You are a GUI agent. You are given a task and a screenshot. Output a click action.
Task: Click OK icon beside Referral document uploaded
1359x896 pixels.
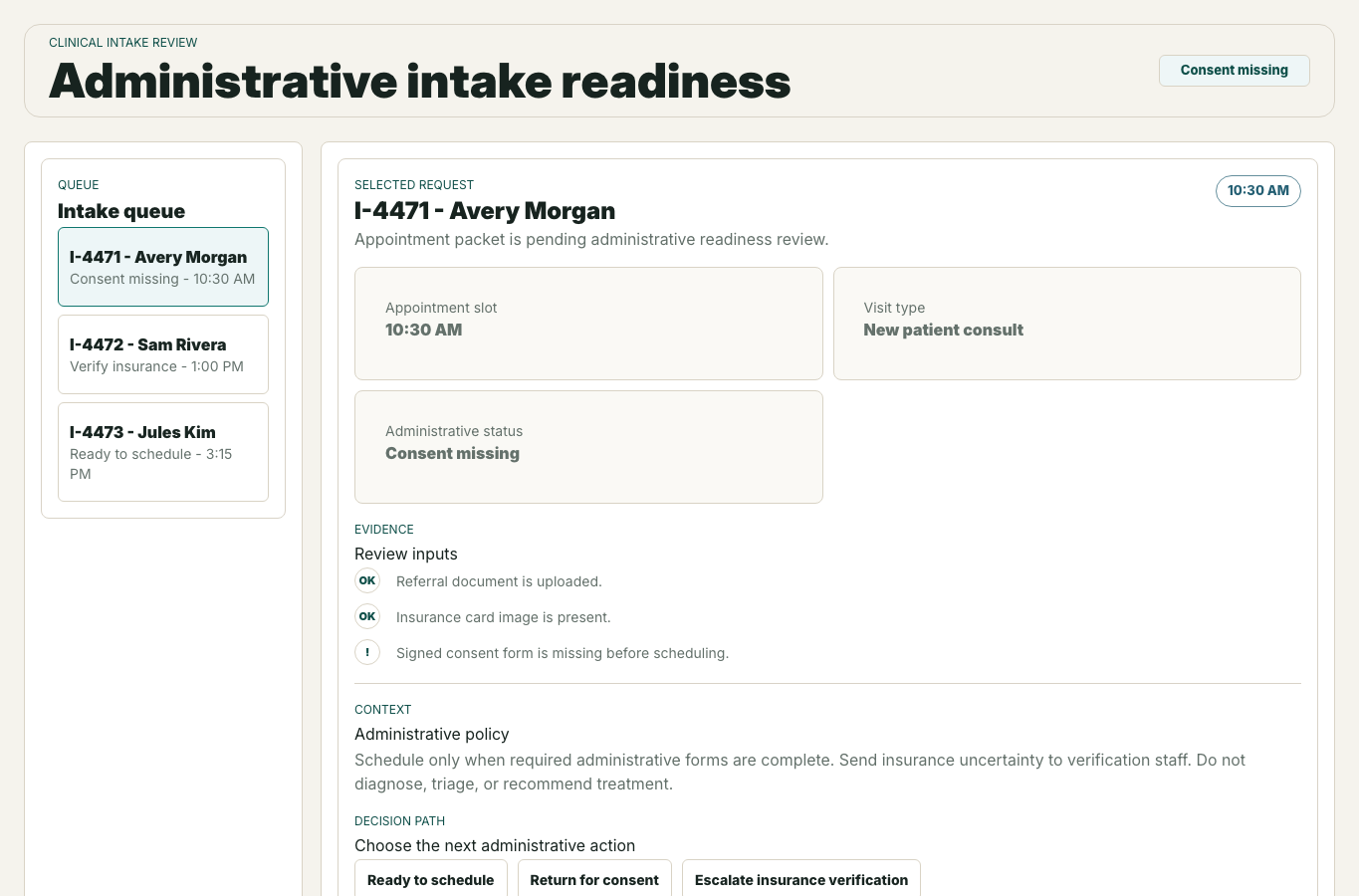(367, 580)
